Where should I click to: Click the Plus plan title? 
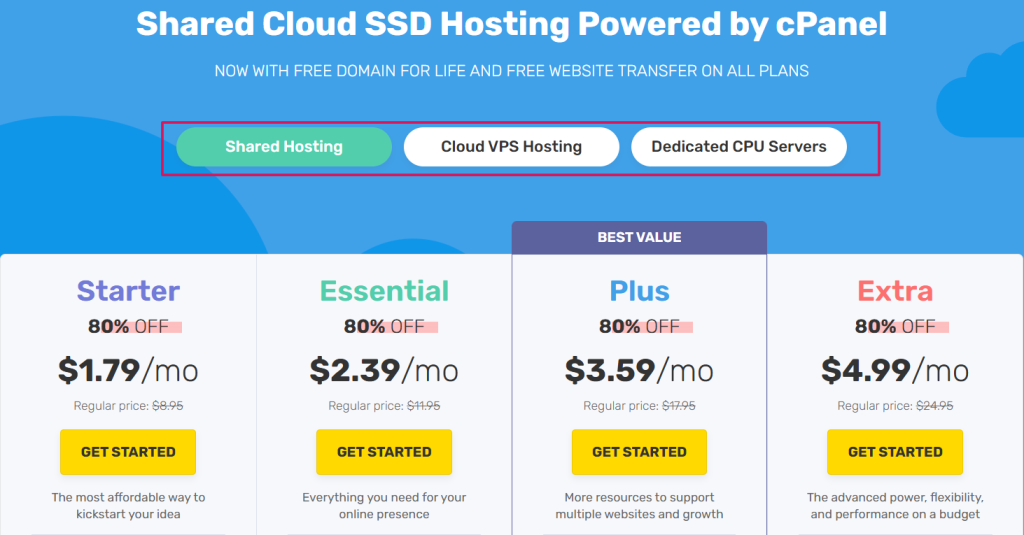coord(639,291)
